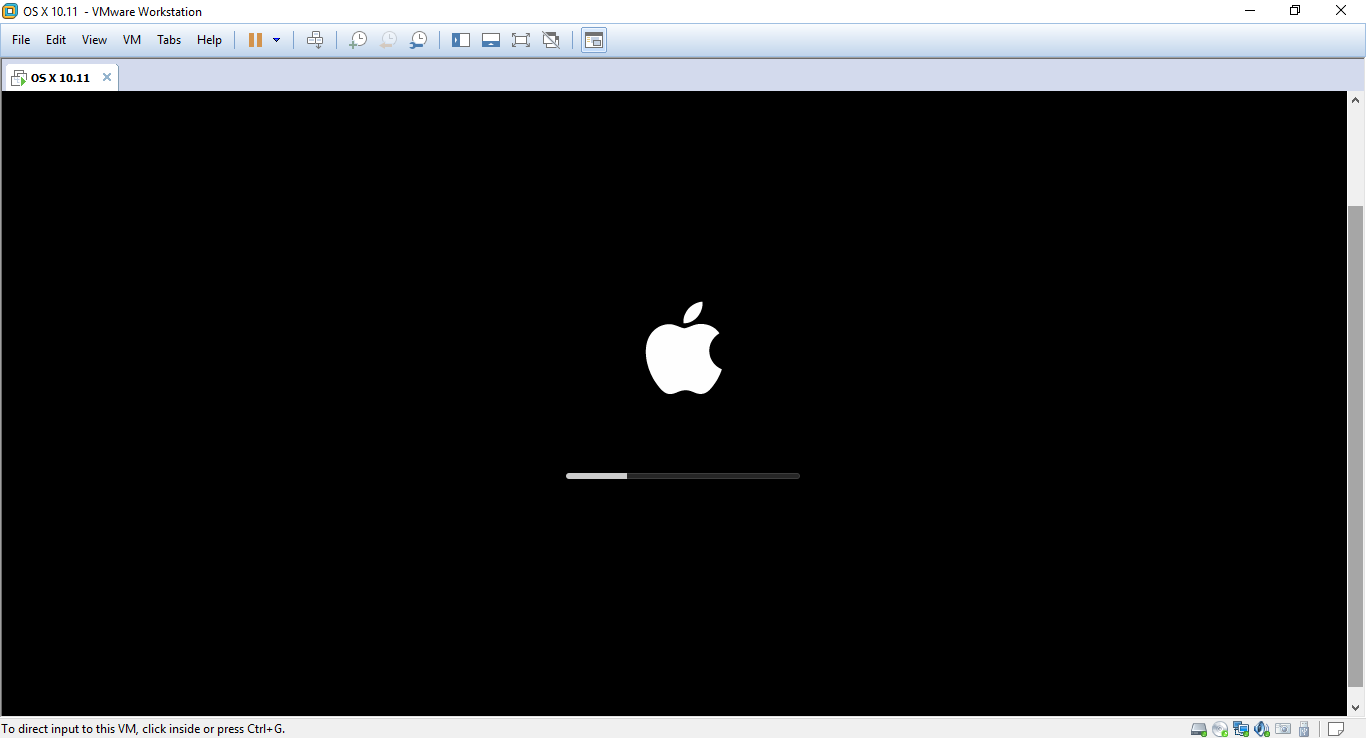Click the CD/DVD drive status icon

pos(1220,729)
